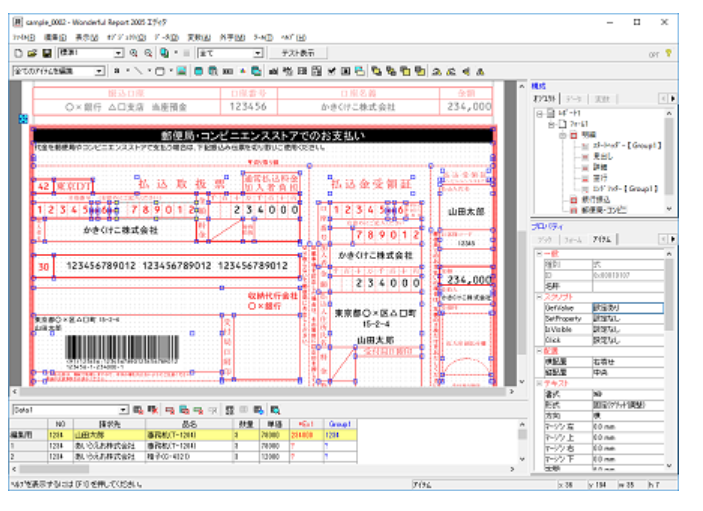This screenshot has width=703, height=511.
Task: Open the 標準1 dropdown in the toolbar
Action: click(119, 53)
